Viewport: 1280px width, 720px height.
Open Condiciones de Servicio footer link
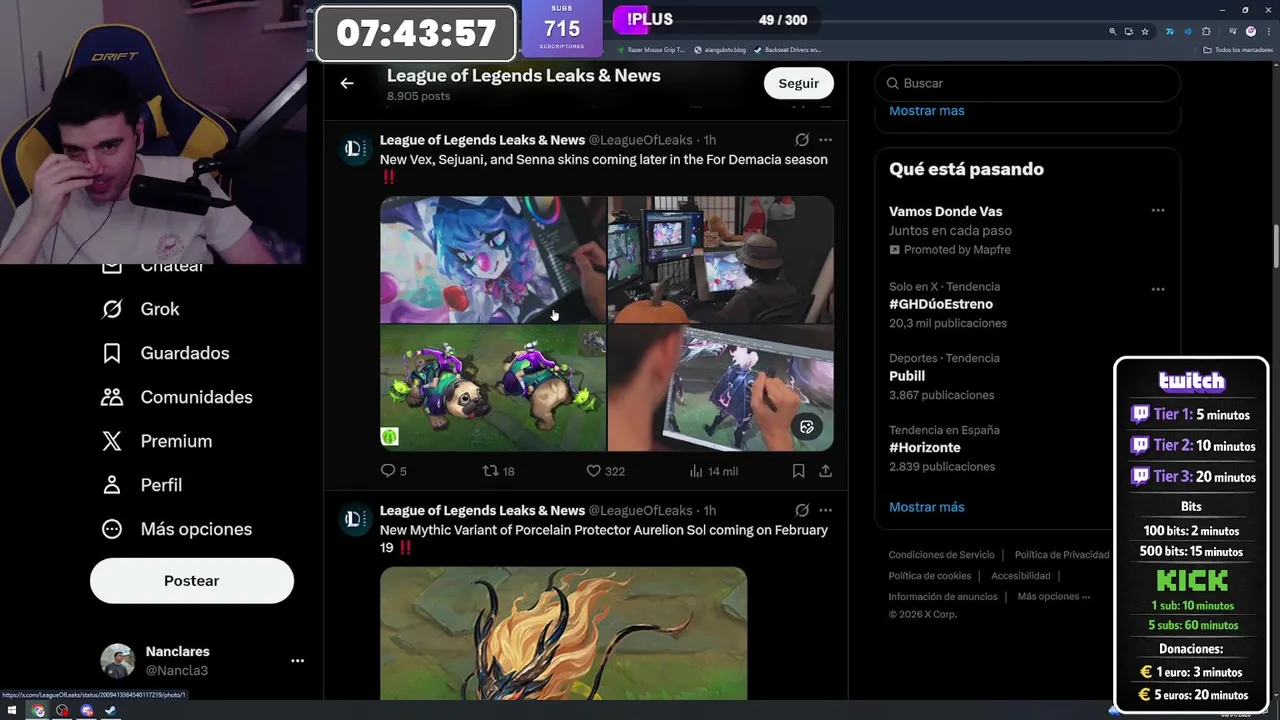[x=941, y=555]
